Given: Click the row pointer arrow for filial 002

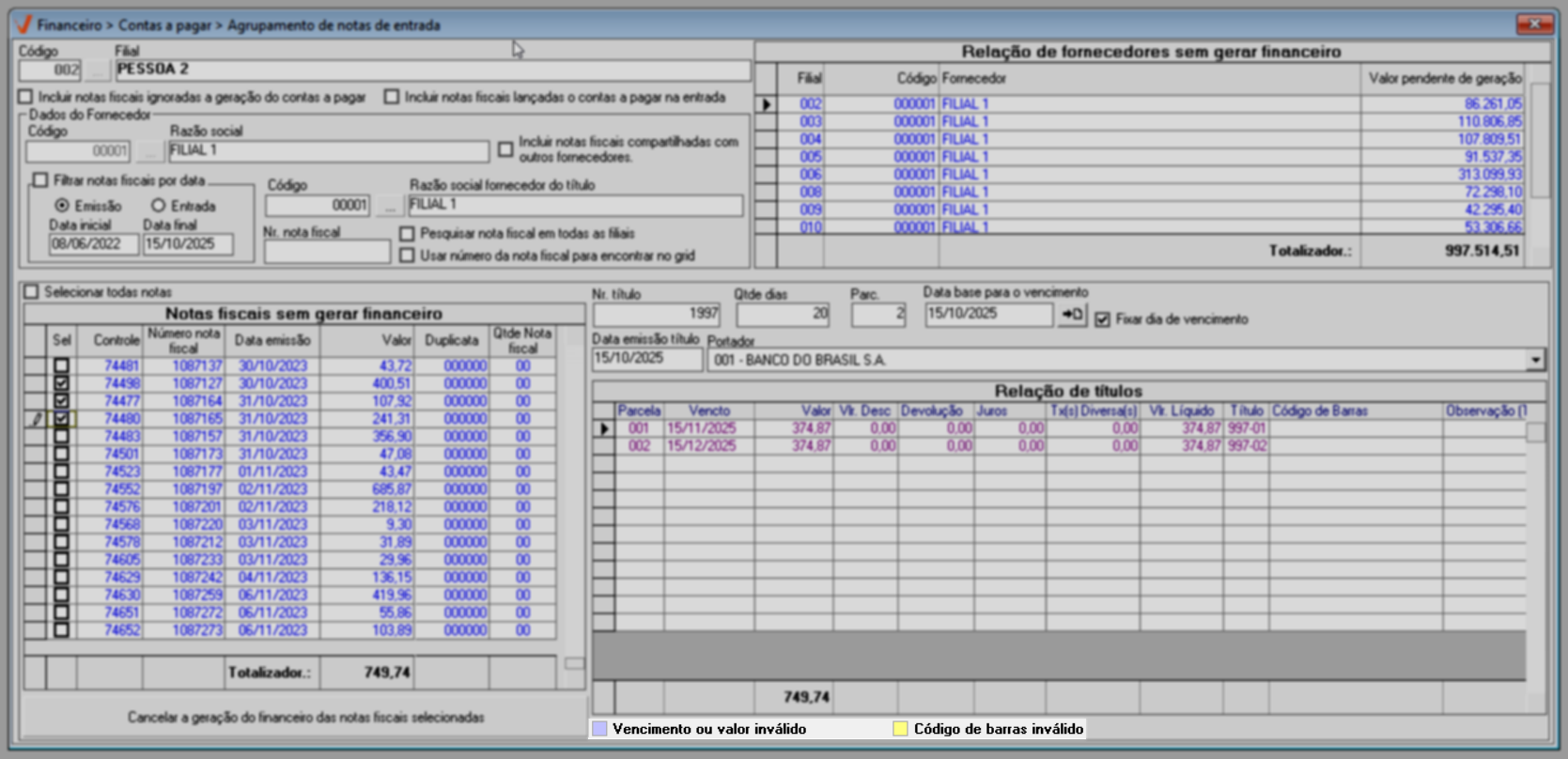Looking at the screenshot, I should click(x=767, y=104).
